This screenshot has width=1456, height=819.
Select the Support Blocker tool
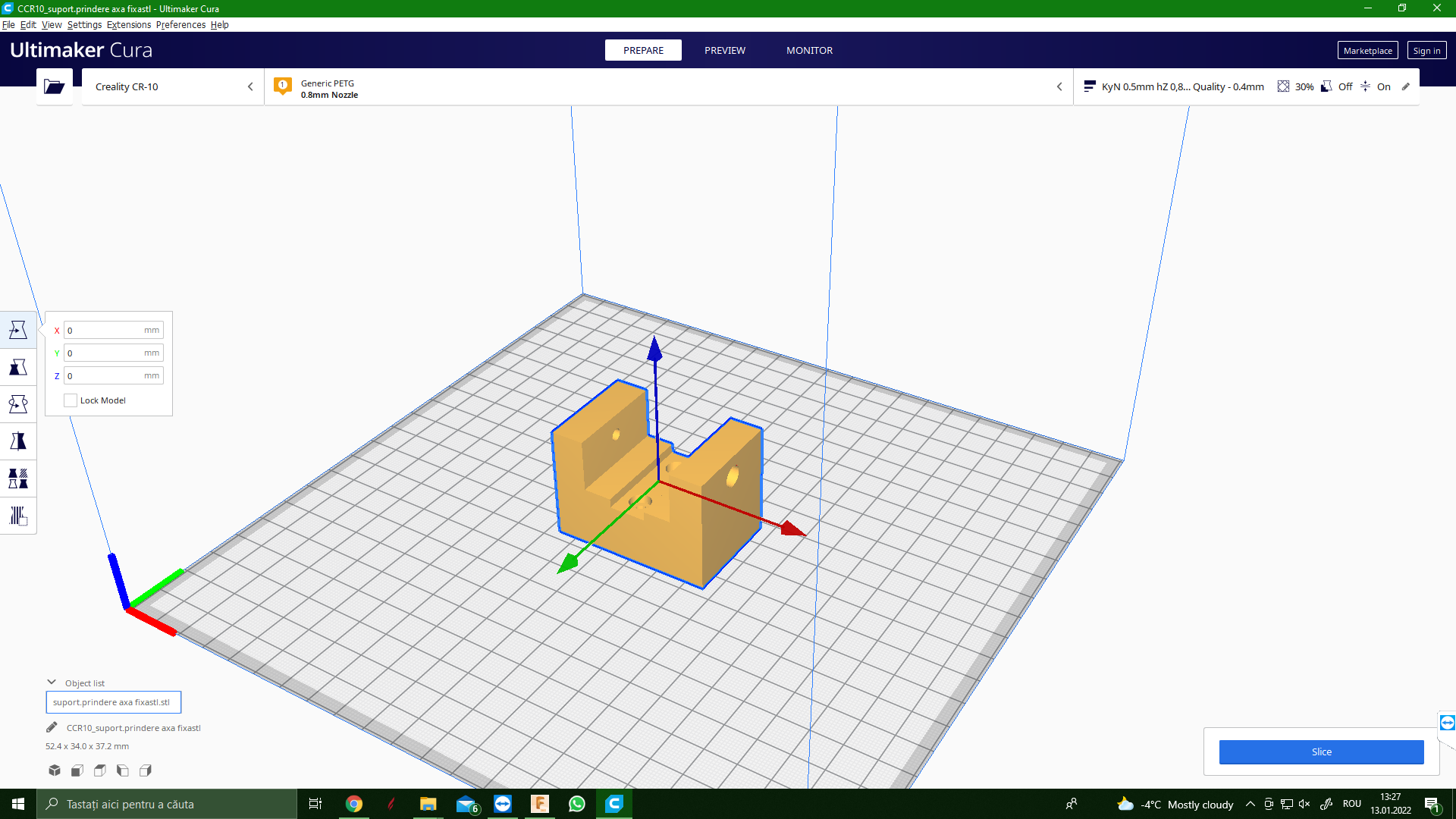(x=18, y=516)
